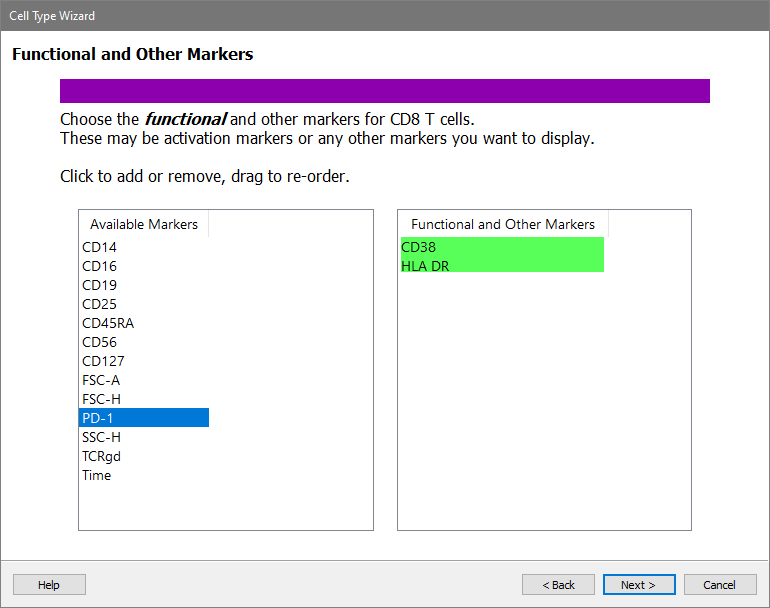Select CD16 in Available Markers list
770x608 pixels.
click(99, 266)
